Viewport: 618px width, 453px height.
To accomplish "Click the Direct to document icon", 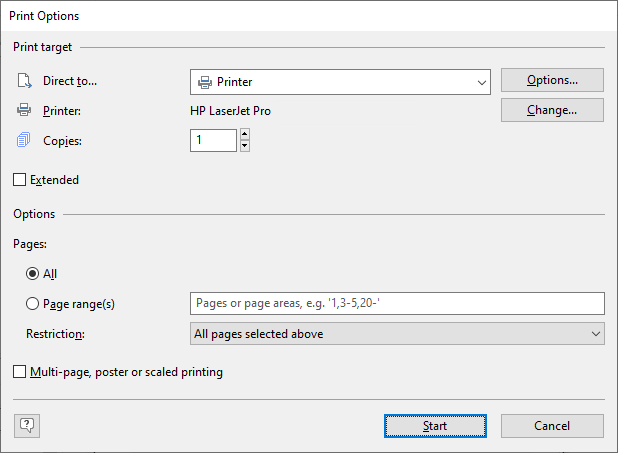I will 24,81.
